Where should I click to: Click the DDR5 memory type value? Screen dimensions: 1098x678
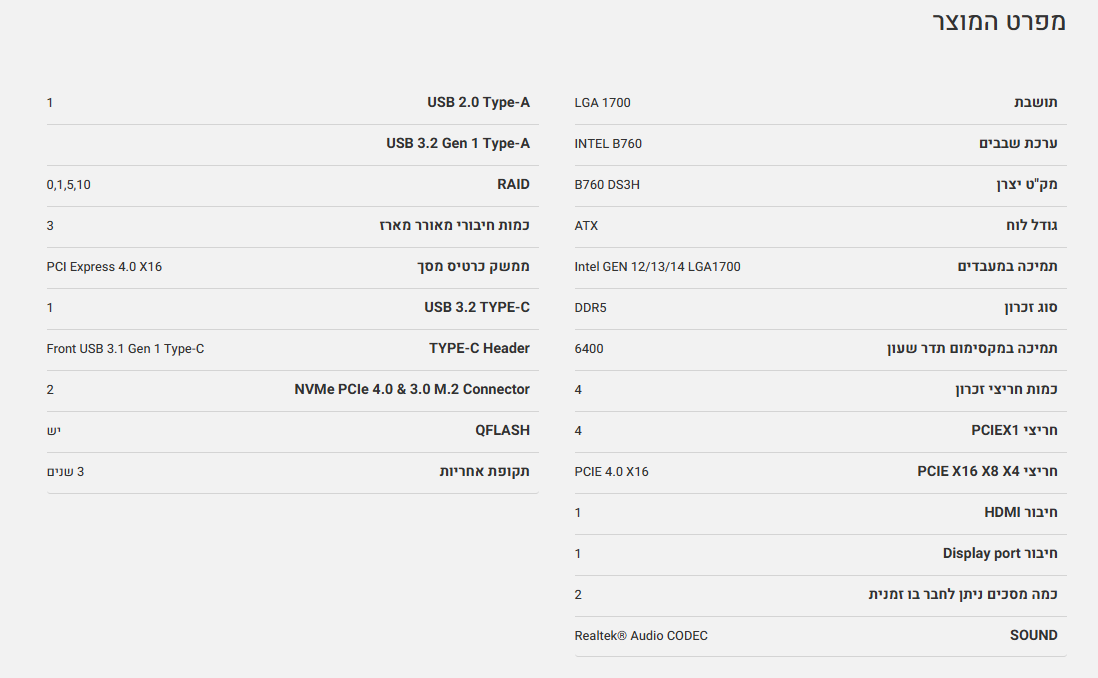[590, 308]
